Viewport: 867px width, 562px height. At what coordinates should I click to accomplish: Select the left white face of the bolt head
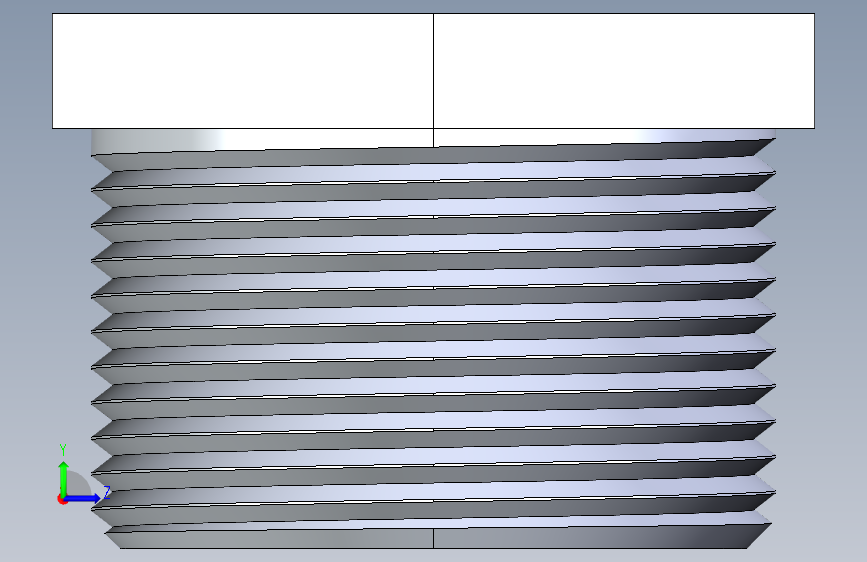click(x=243, y=71)
